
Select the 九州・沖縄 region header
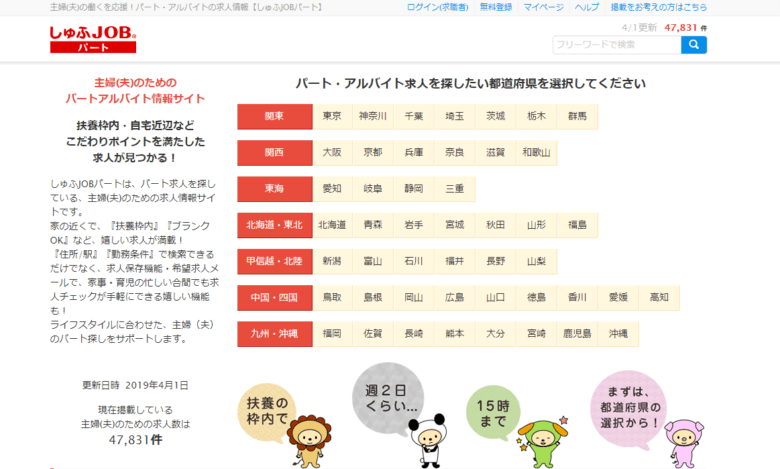point(275,334)
